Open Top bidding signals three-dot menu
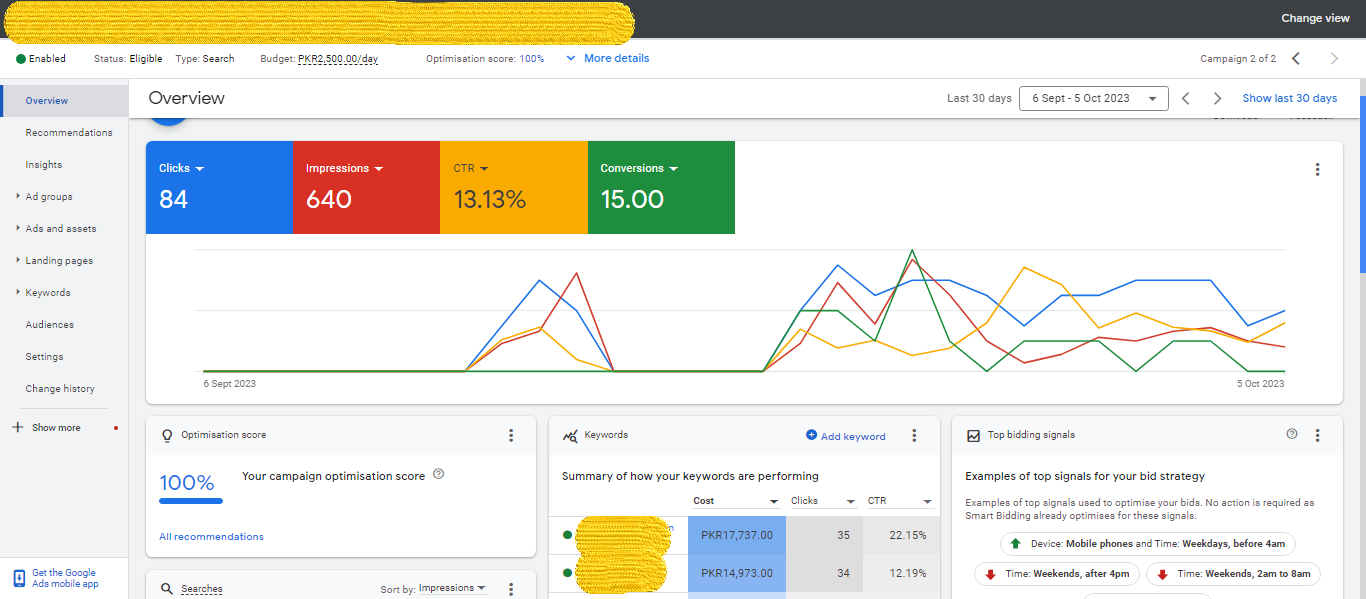This screenshot has height=599, width=1366. coord(1317,435)
